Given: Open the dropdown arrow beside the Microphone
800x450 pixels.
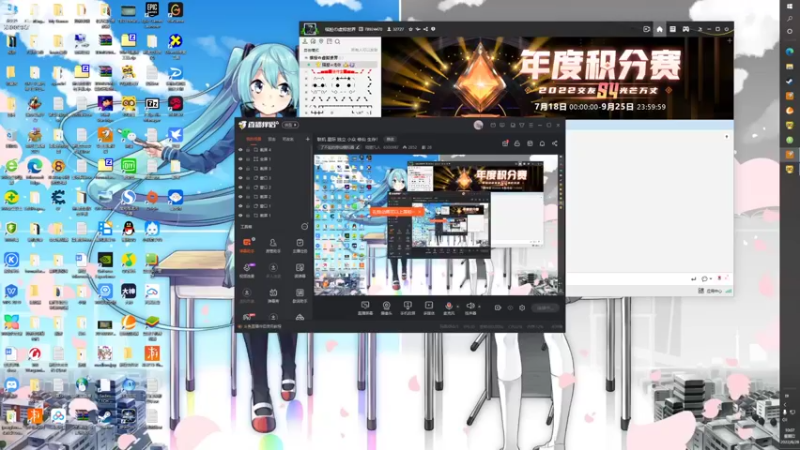Looking at the screenshot, I should pyautogui.click(x=457, y=307).
